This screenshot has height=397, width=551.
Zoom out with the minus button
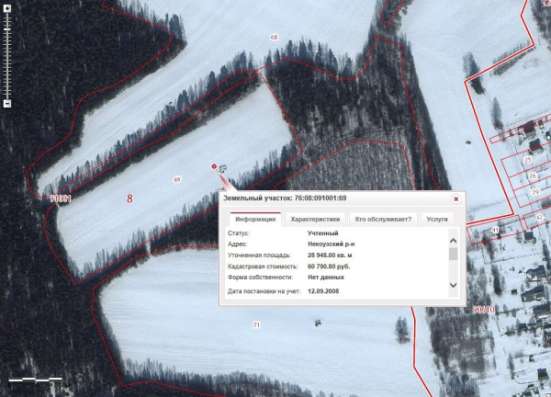pyautogui.click(x=7, y=104)
